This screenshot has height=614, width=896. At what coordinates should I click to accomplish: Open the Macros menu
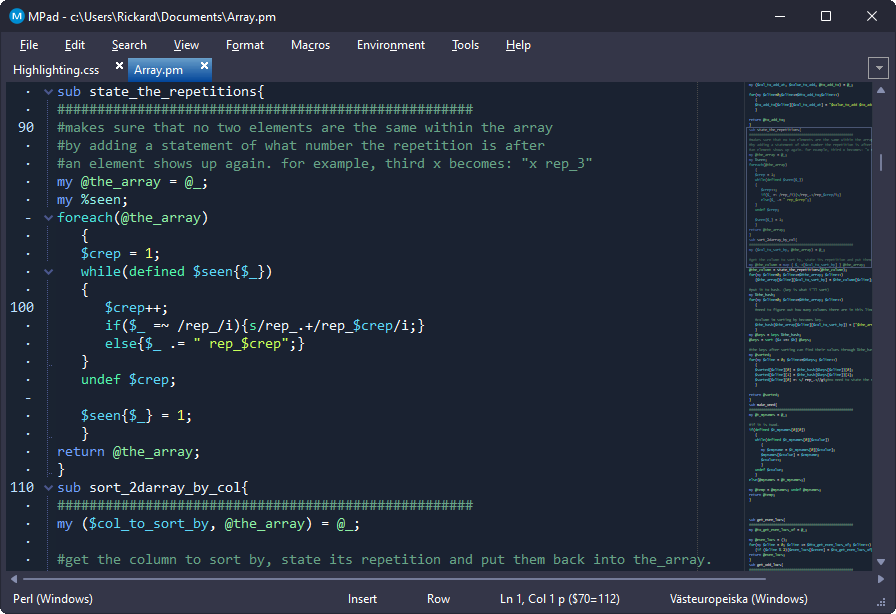pyautogui.click(x=310, y=45)
